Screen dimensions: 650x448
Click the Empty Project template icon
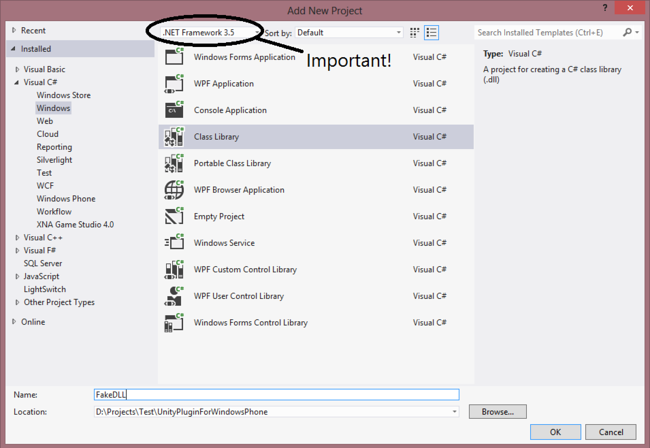(174, 216)
